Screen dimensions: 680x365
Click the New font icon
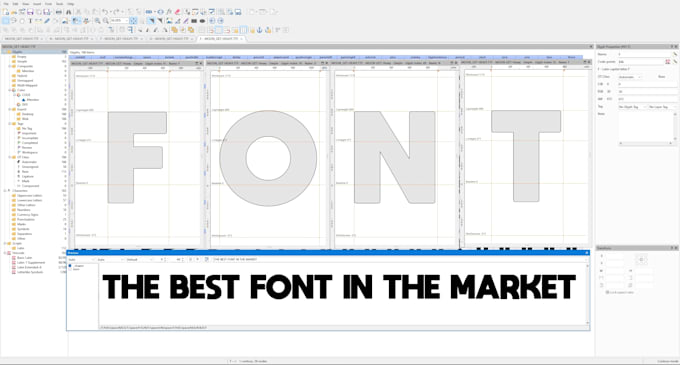pos(6,12)
